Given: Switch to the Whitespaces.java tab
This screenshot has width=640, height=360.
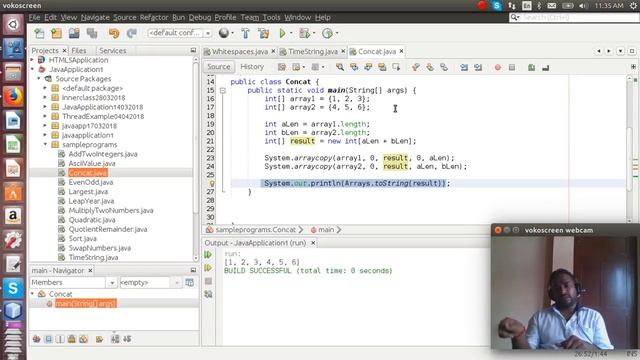Looking at the screenshot, I should coord(240,51).
